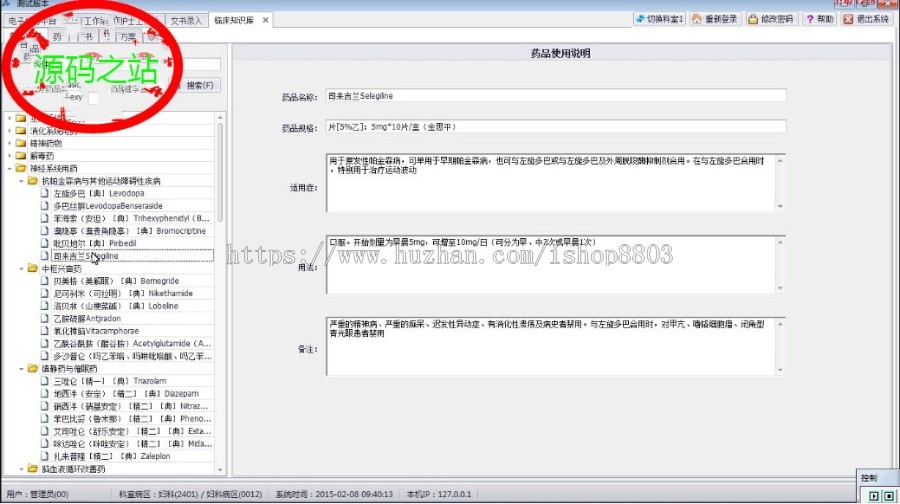Select 硝西泮 Nitraz... tree entry
Image resolution: width=900 pixels, height=504 pixels.
[x=131, y=406]
